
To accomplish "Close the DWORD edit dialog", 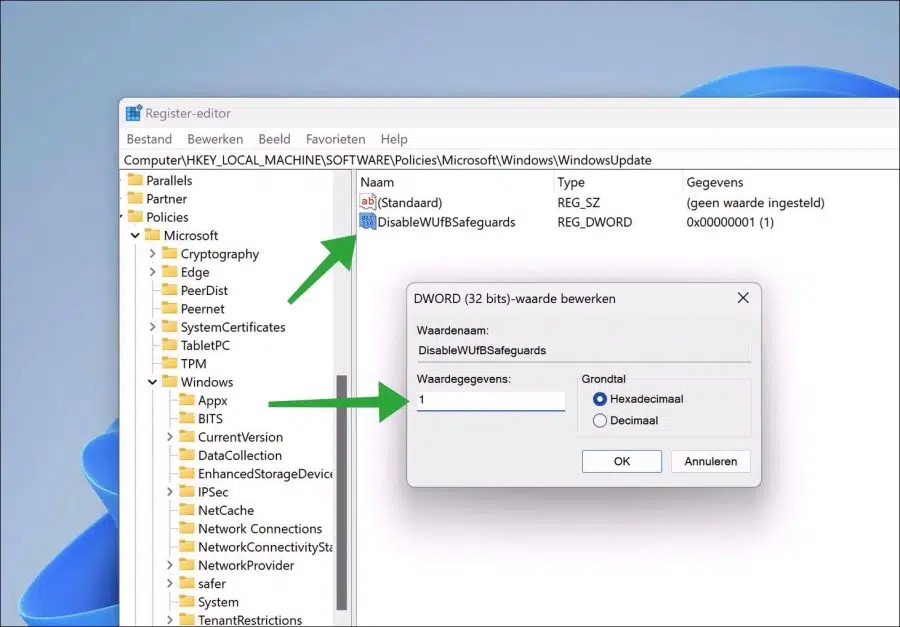I will [743, 298].
